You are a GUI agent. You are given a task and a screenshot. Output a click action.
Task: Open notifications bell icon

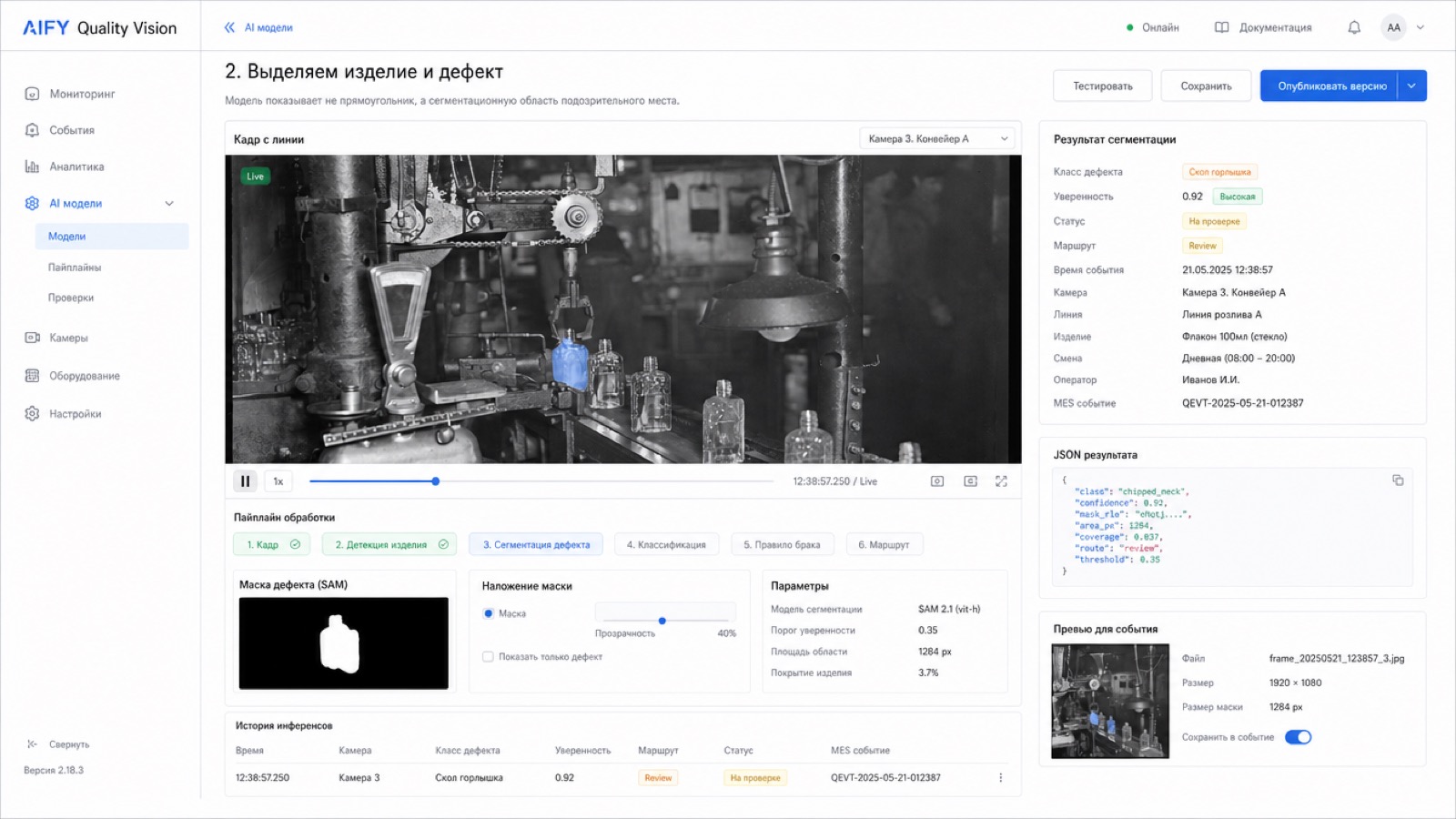1354,27
